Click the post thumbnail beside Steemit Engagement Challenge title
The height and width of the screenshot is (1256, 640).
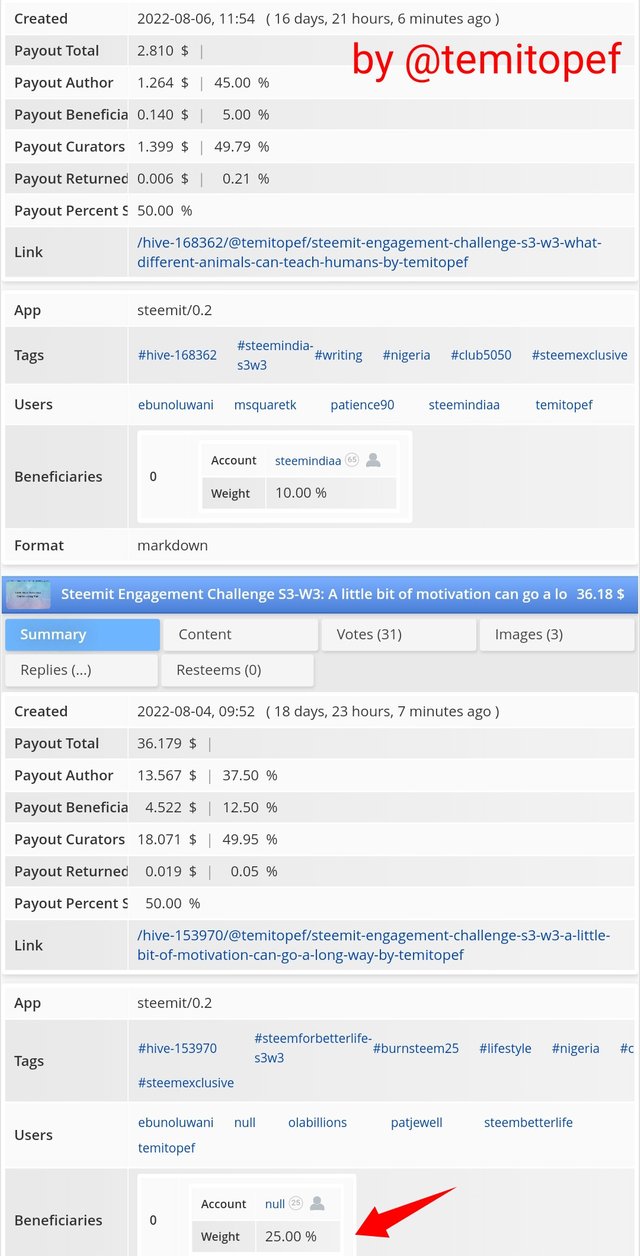[x=28, y=593]
